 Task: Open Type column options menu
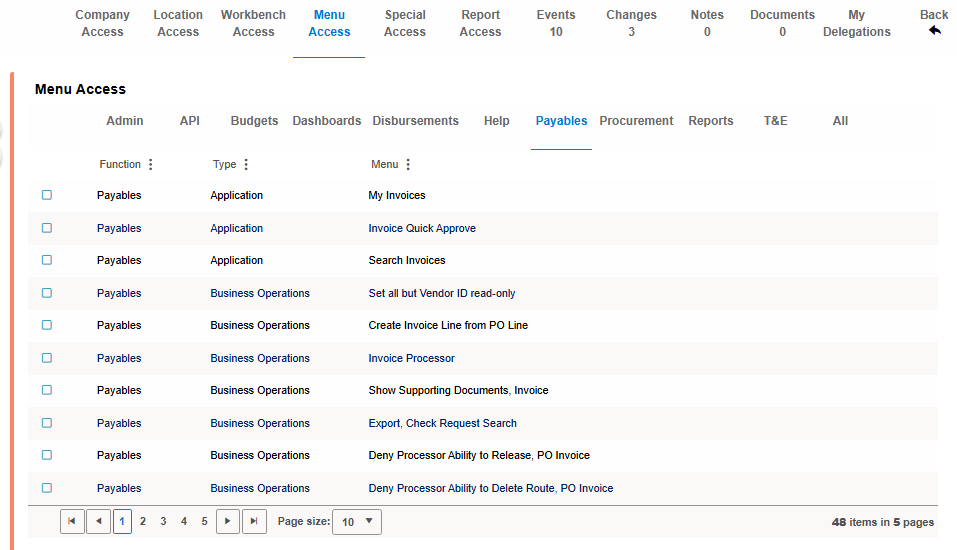coord(246,165)
